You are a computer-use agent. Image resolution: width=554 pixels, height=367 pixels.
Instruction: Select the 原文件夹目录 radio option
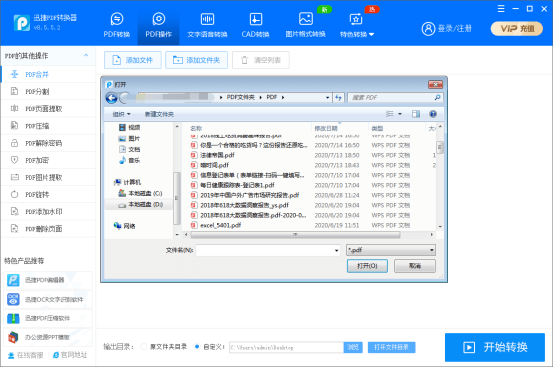pyautogui.click(x=143, y=347)
